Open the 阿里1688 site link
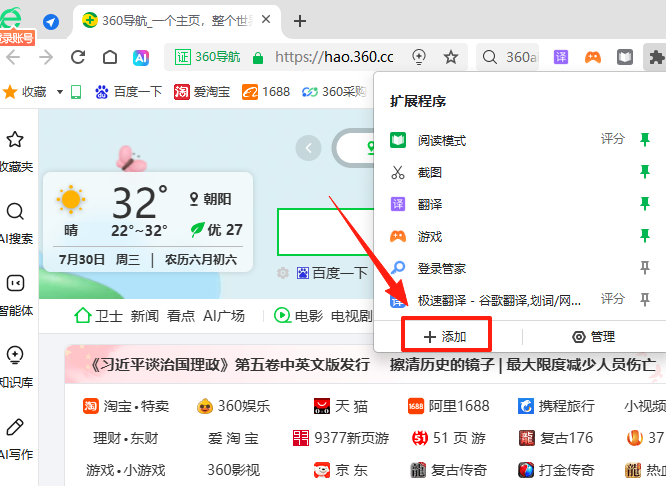Screen dimensions: 666x486 click(x=449, y=406)
